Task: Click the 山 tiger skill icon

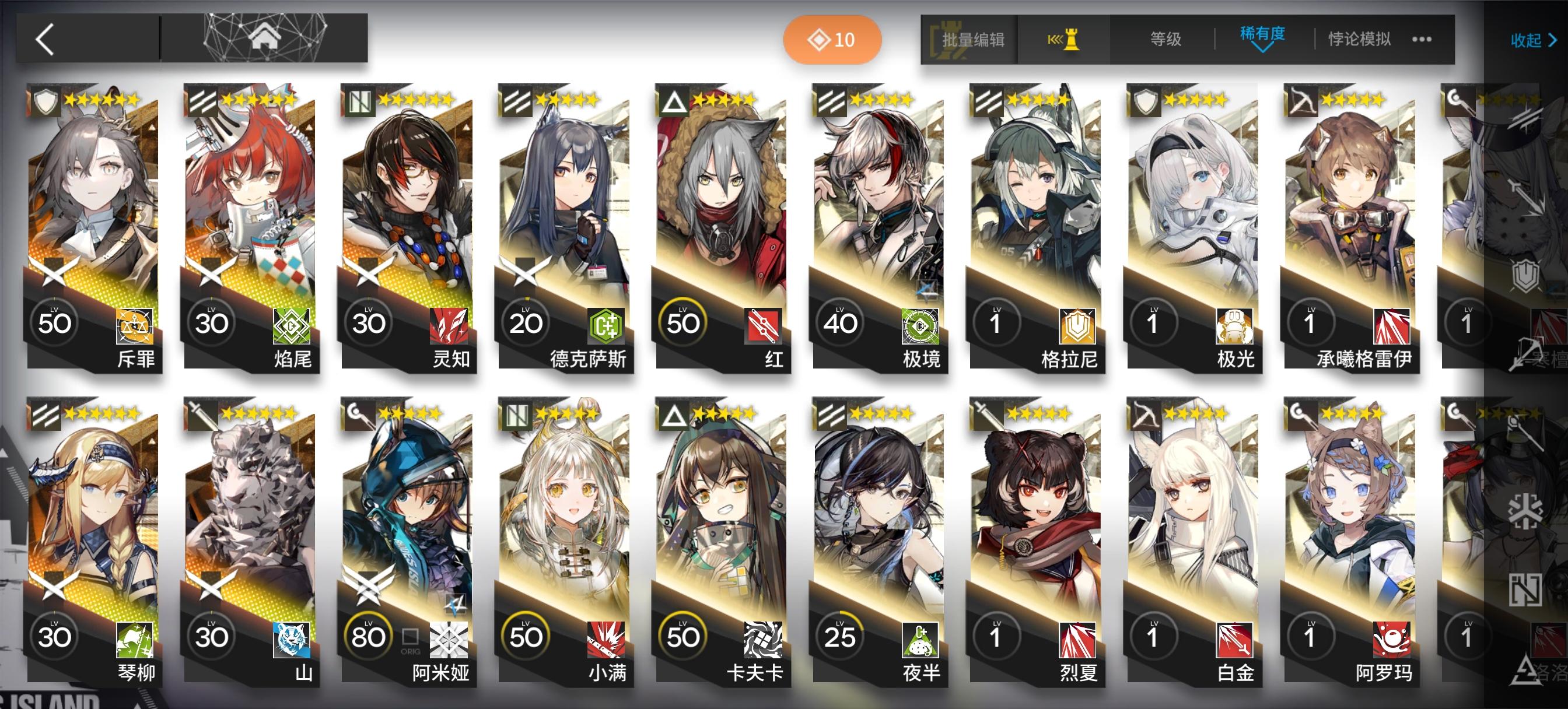Action: coord(292,640)
